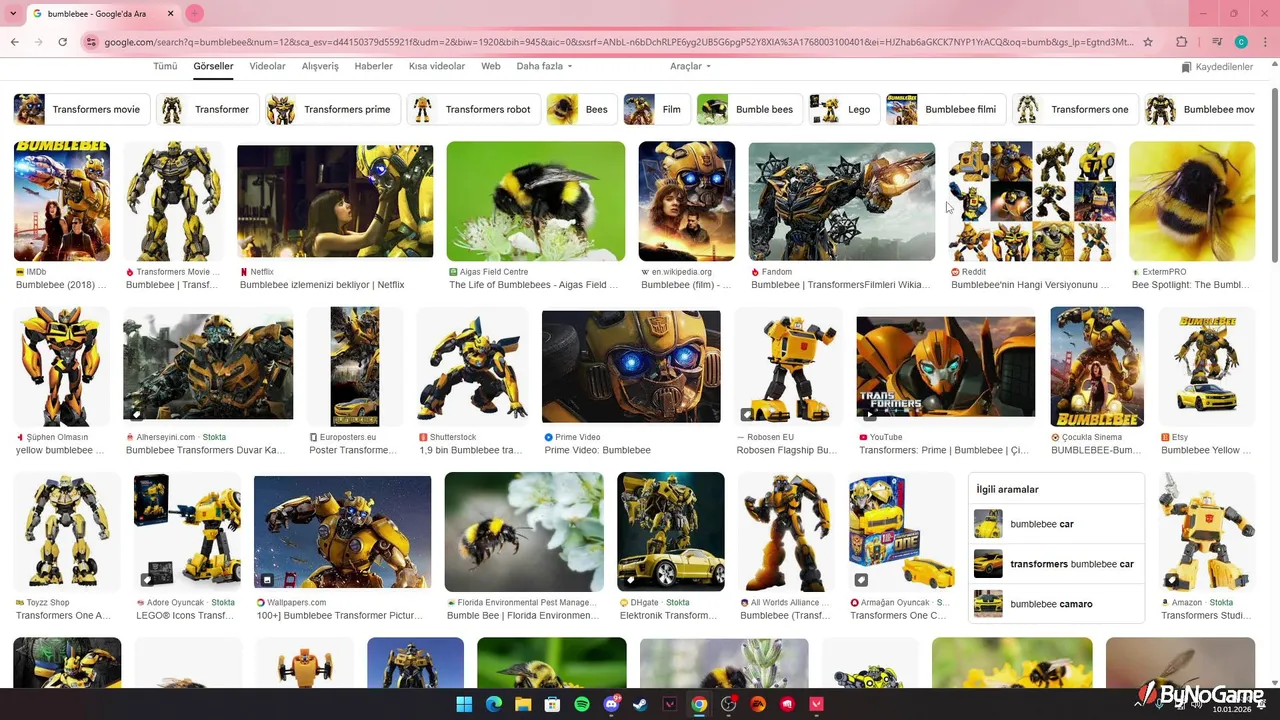Screen dimensions: 1280x720
Task: Open the Shutterstock bumblebee image
Action: [472, 367]
